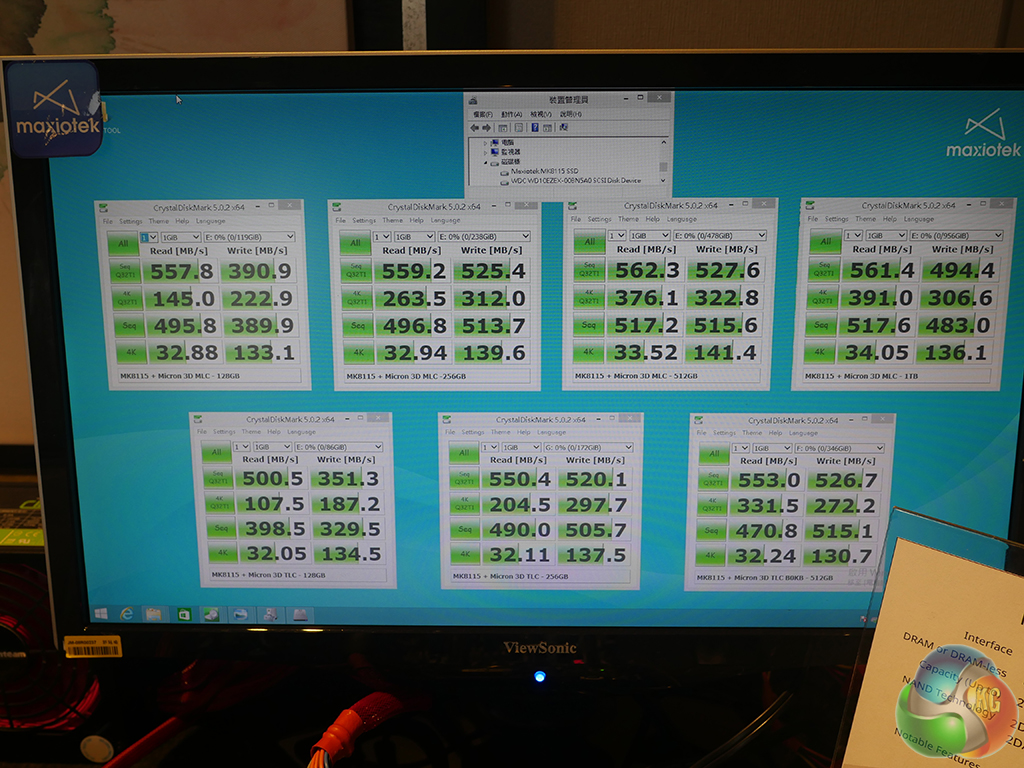The height and width of the screenshot is (768, 1024).
Task: Open drive dropdown E: 0% (0/956GiB)
Action: 955,236
